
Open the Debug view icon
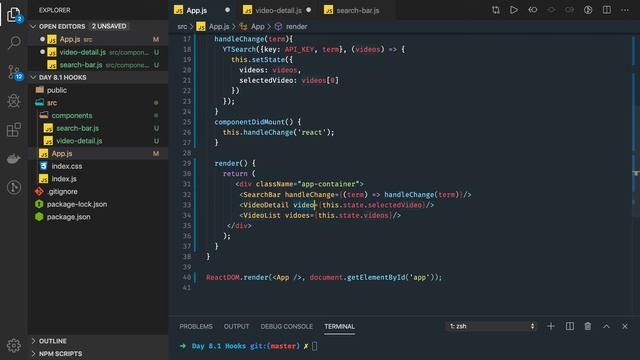[x=14, y=101]
